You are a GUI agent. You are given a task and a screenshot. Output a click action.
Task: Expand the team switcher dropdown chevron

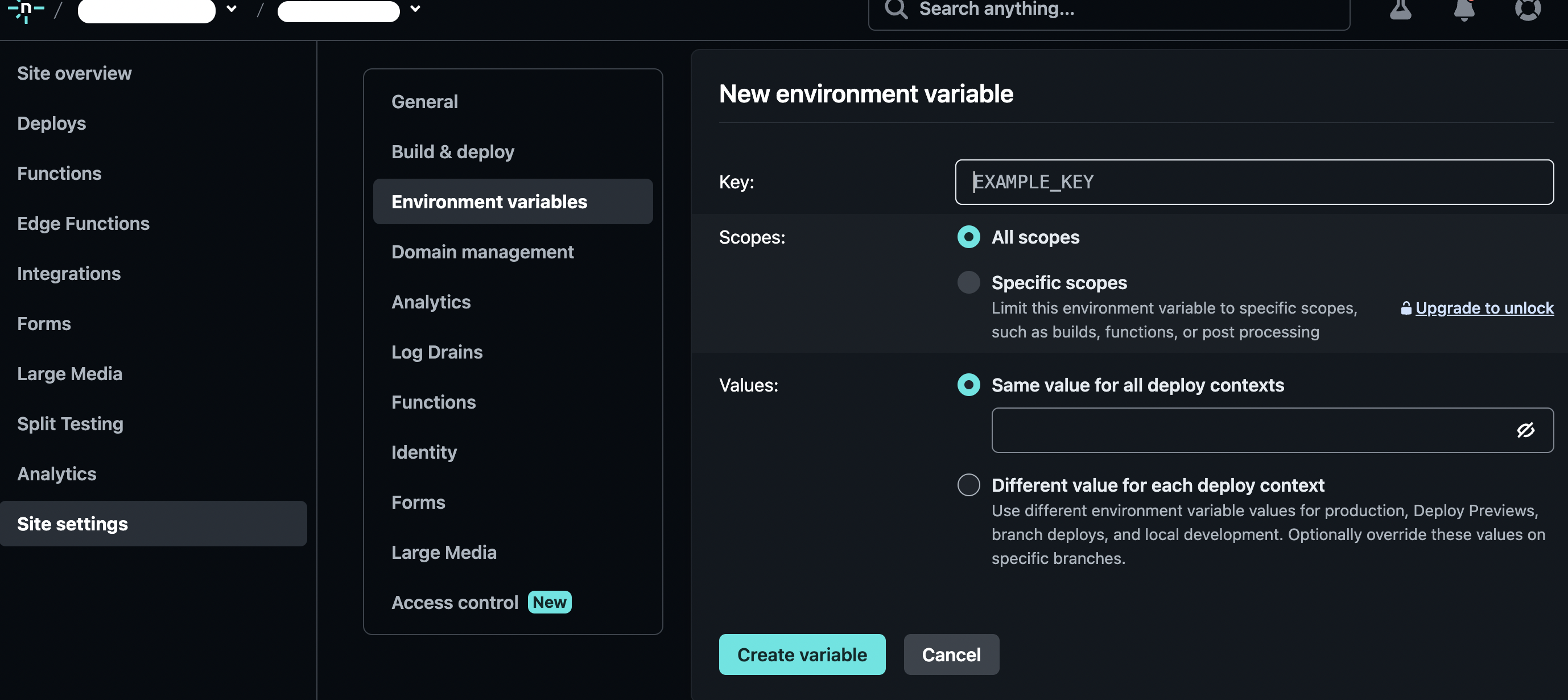(x=232, y=9)
